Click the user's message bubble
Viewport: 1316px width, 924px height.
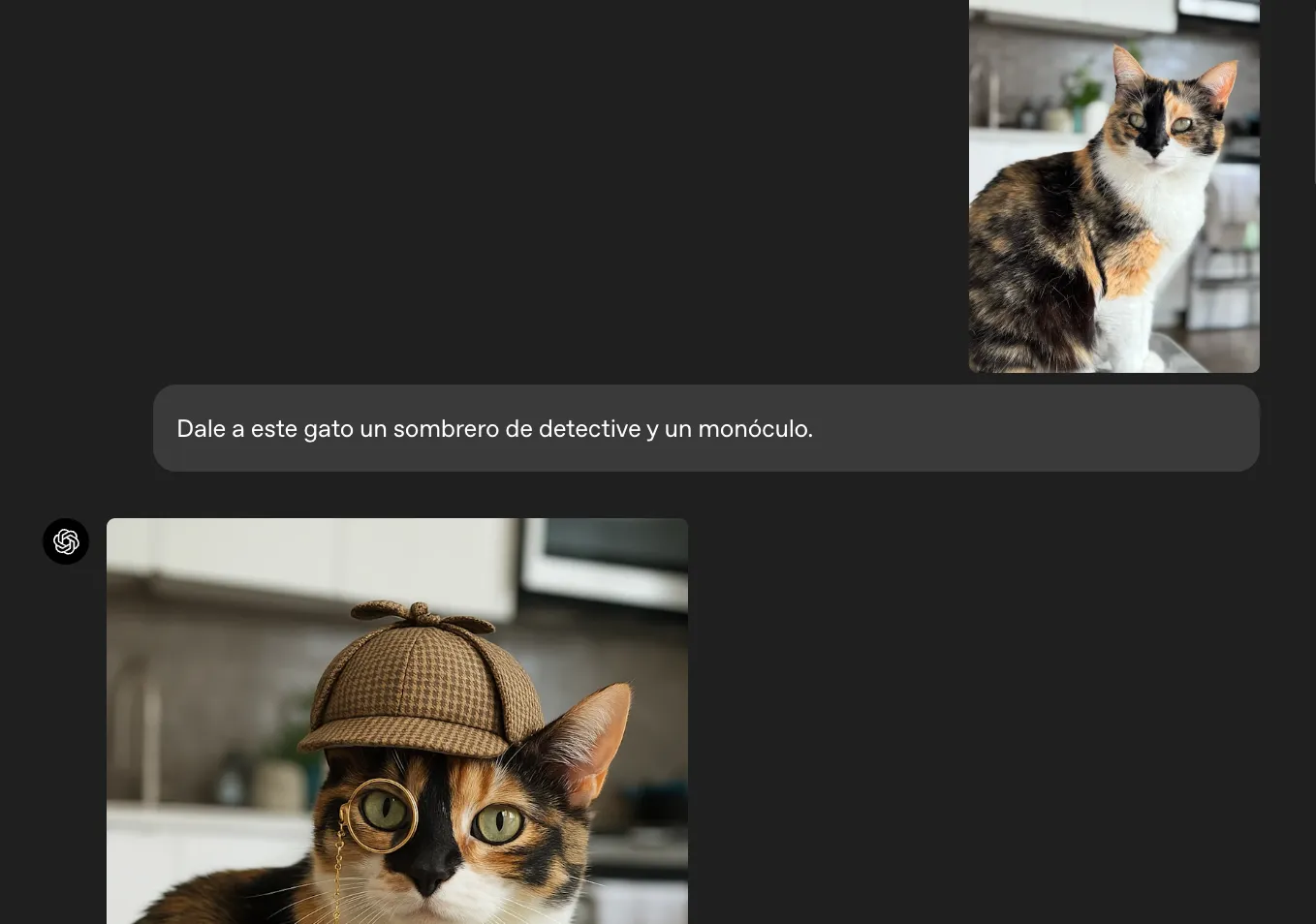(706, 427)
